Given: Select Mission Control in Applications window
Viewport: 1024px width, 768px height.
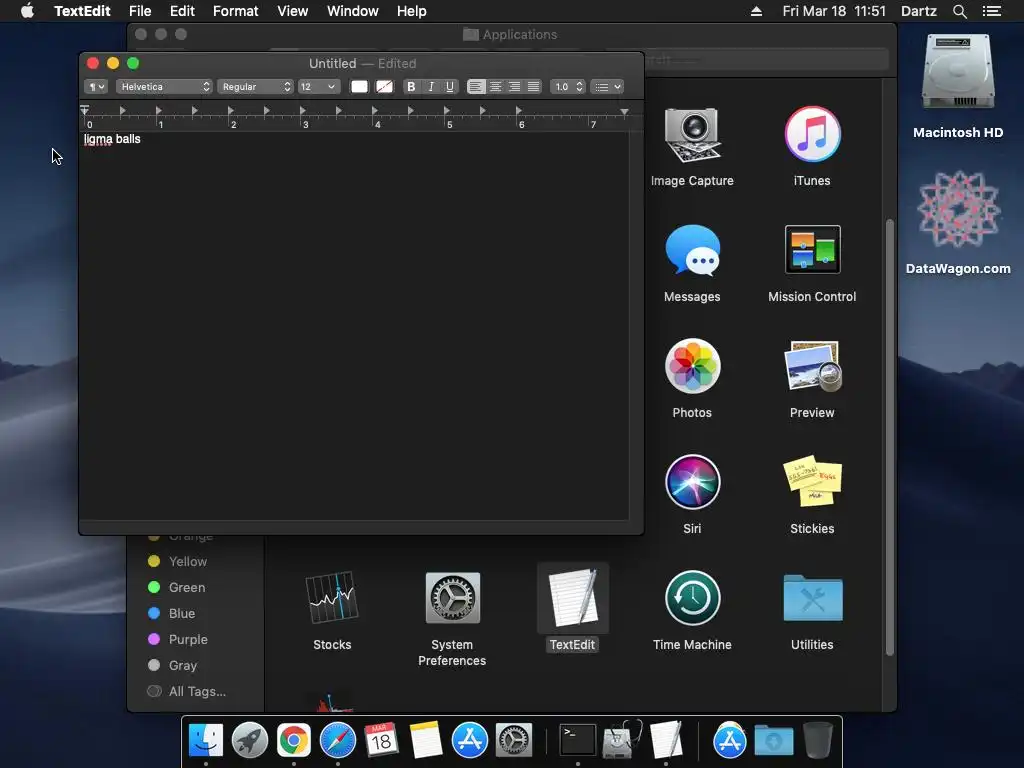Looking at the screenshot, I should [812, 263].
